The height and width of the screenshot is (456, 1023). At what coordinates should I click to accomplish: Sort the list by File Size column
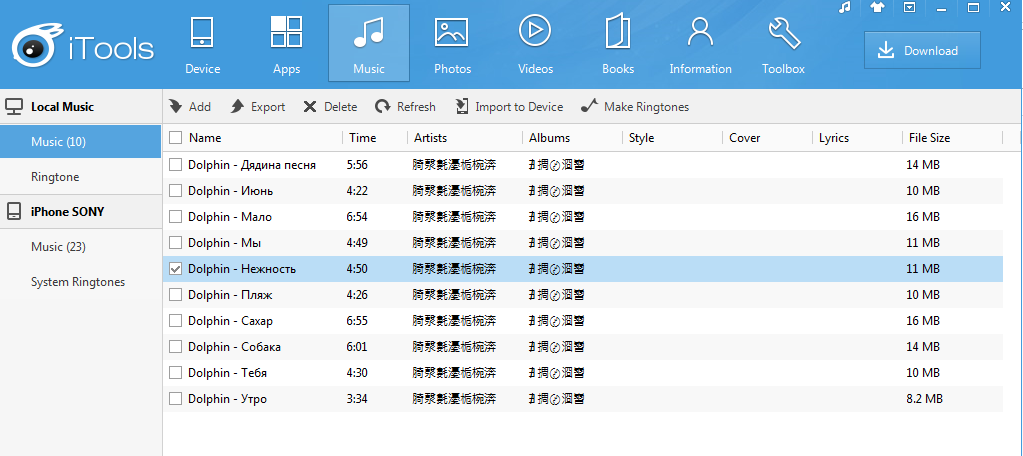[x=929, y=138]
